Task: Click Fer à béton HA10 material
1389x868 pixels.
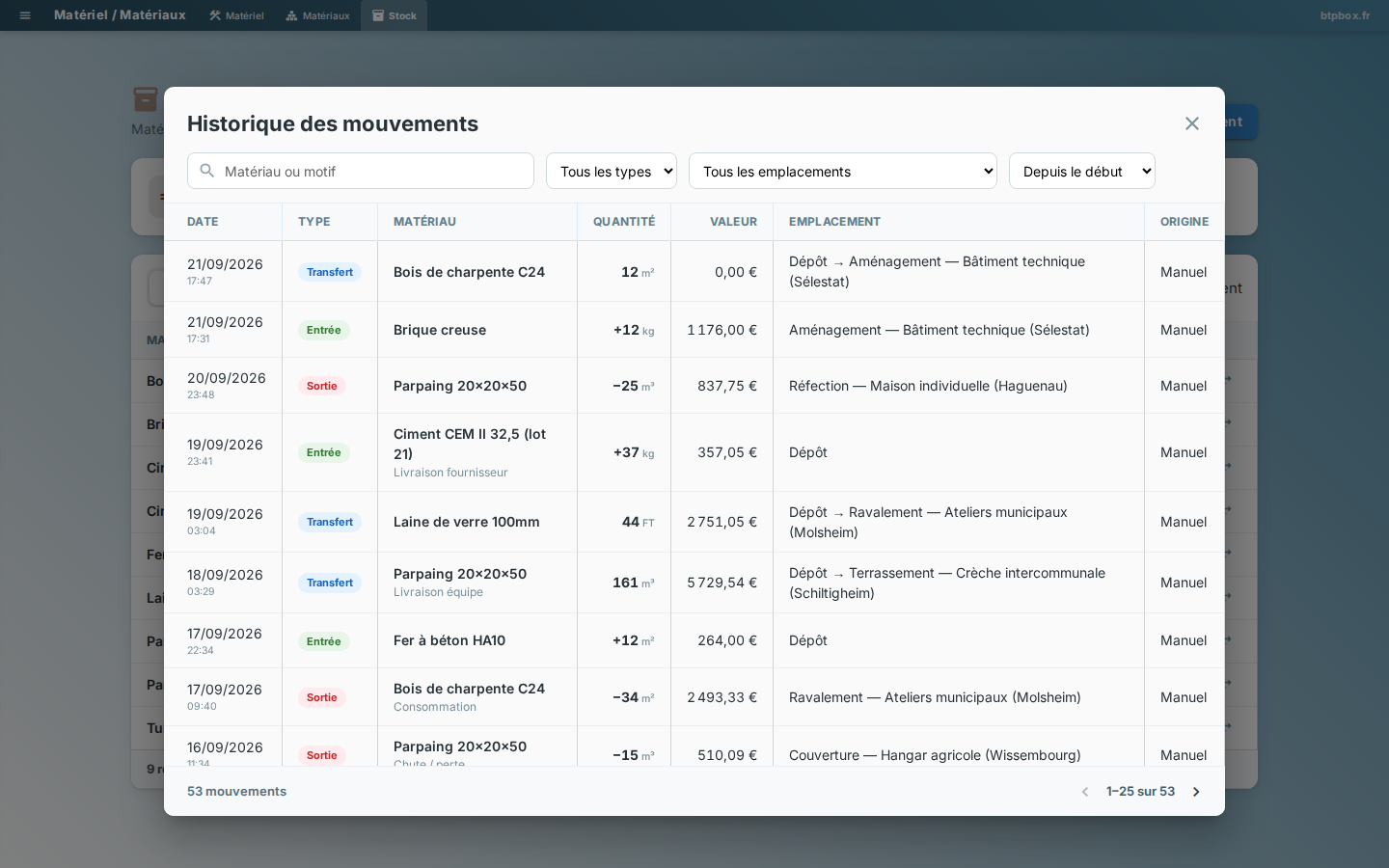Action: (x=449, y=640)
